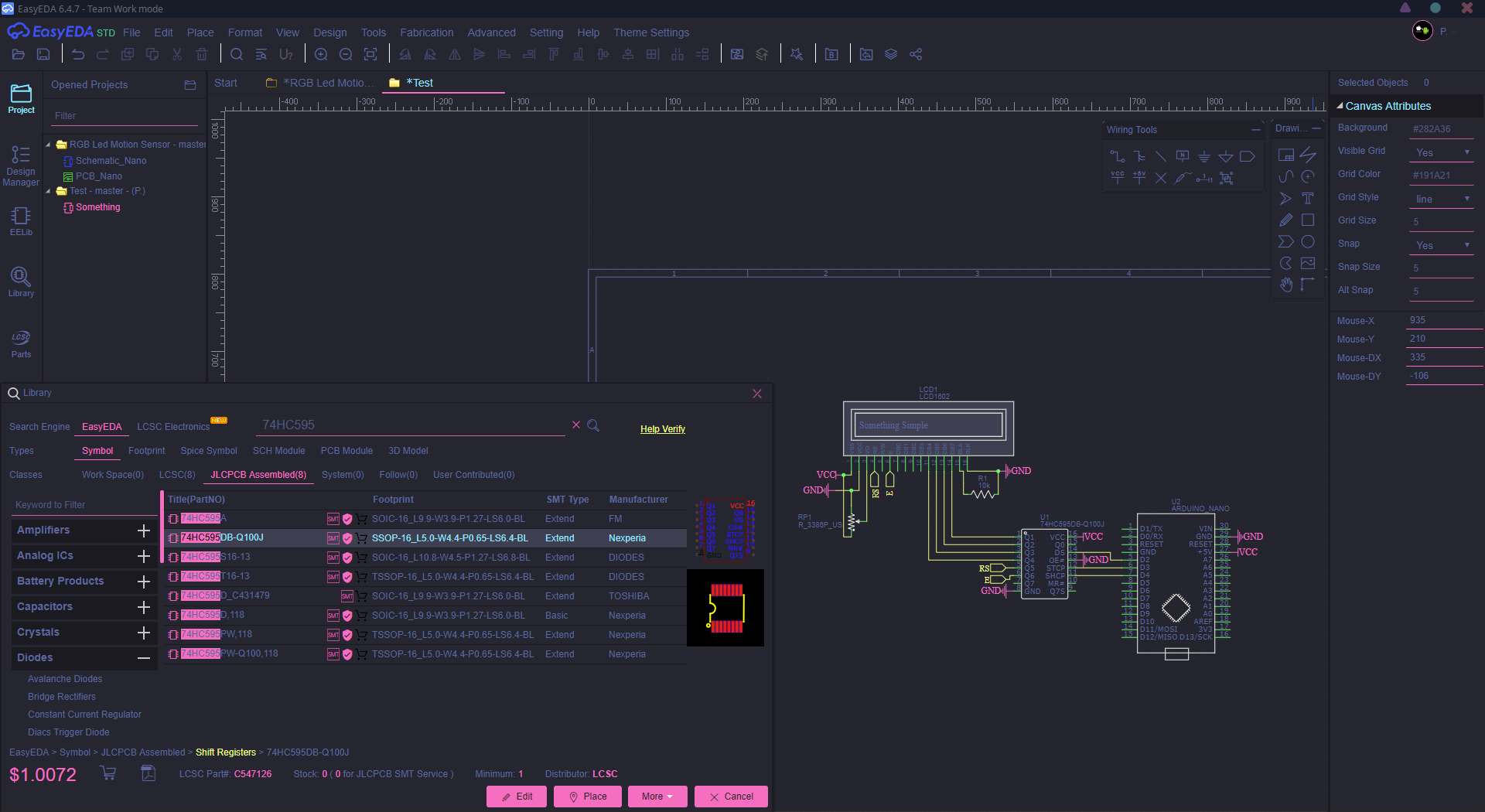Click the Zoom In toolbar icon
Image resolution: width=1485 pixels, height=812 pixels.
[x=321, y=54]
